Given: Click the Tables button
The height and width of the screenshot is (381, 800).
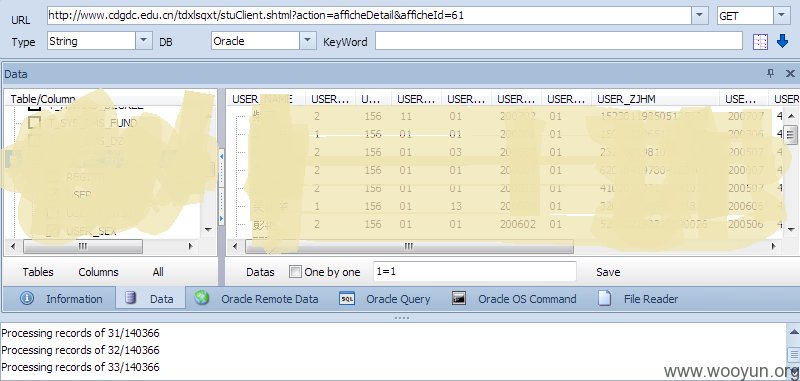Looking at the screenshot, I should point(38,272).
